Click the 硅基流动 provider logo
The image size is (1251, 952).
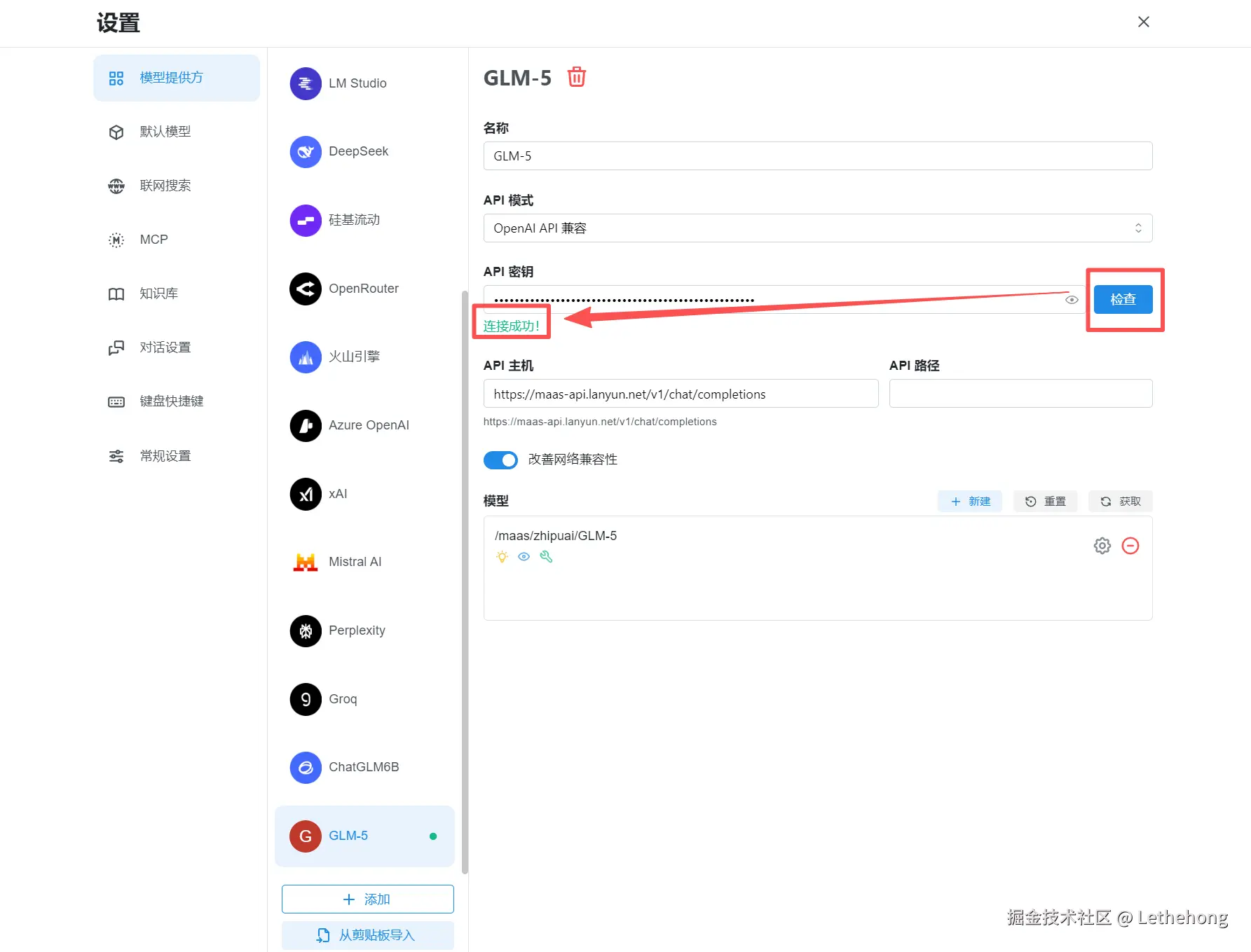click(306, 220)
